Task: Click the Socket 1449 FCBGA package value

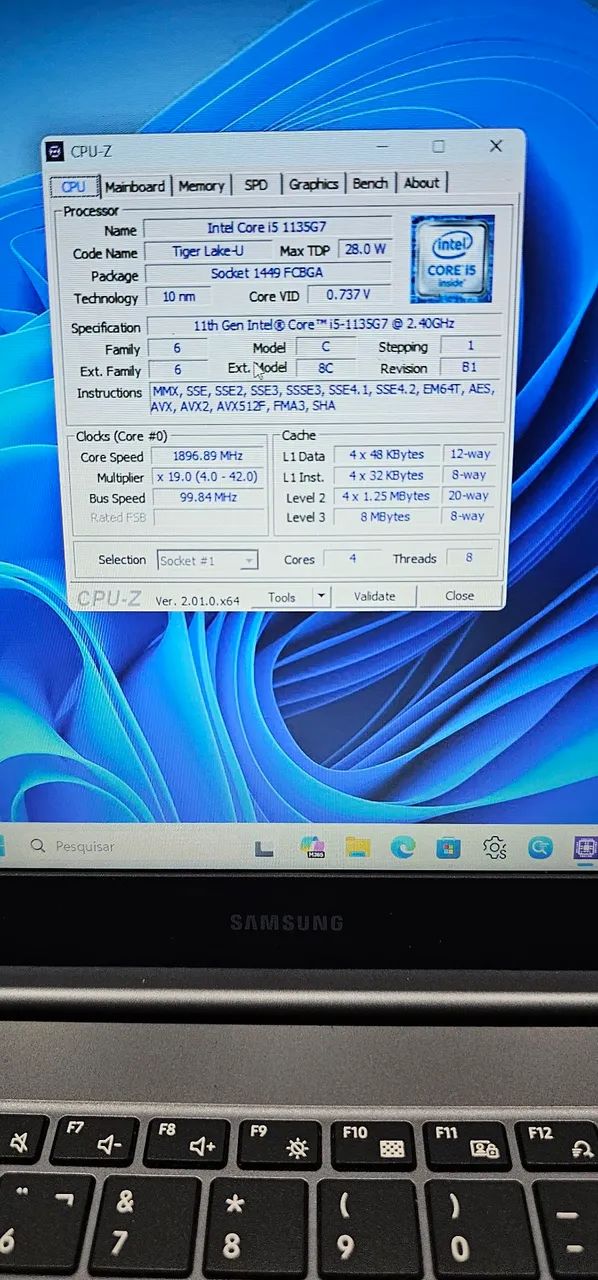Action: [268, 273]
